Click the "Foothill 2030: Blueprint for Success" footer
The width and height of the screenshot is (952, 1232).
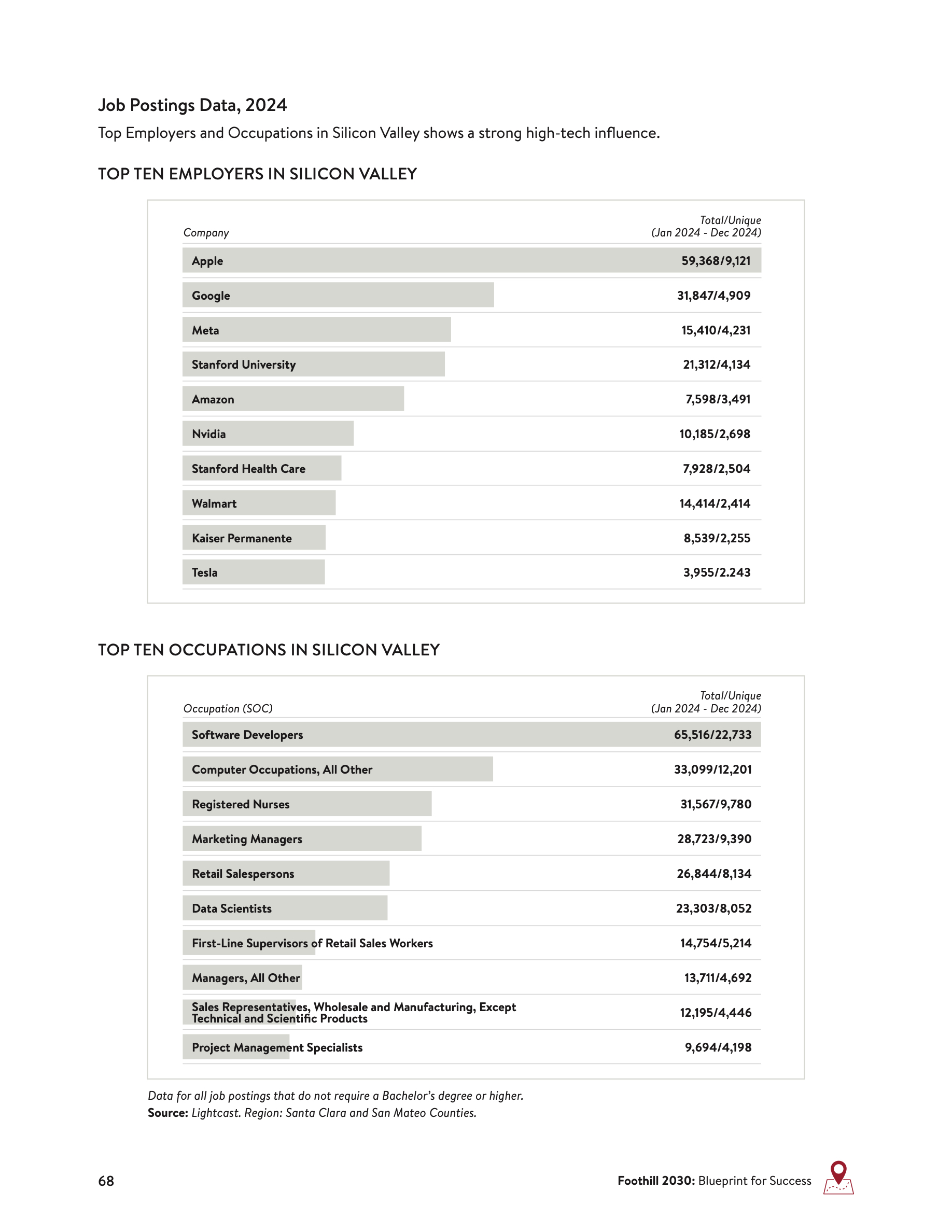[714, 1181]
